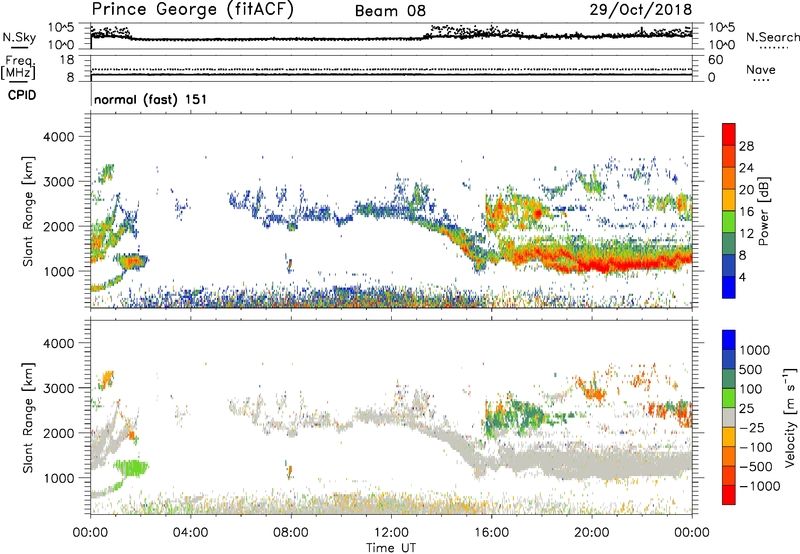This screenshot has width=800, height=554.
Task: Pick the bright blue bottom Power colorbar segment
Action: click(729, 287)
